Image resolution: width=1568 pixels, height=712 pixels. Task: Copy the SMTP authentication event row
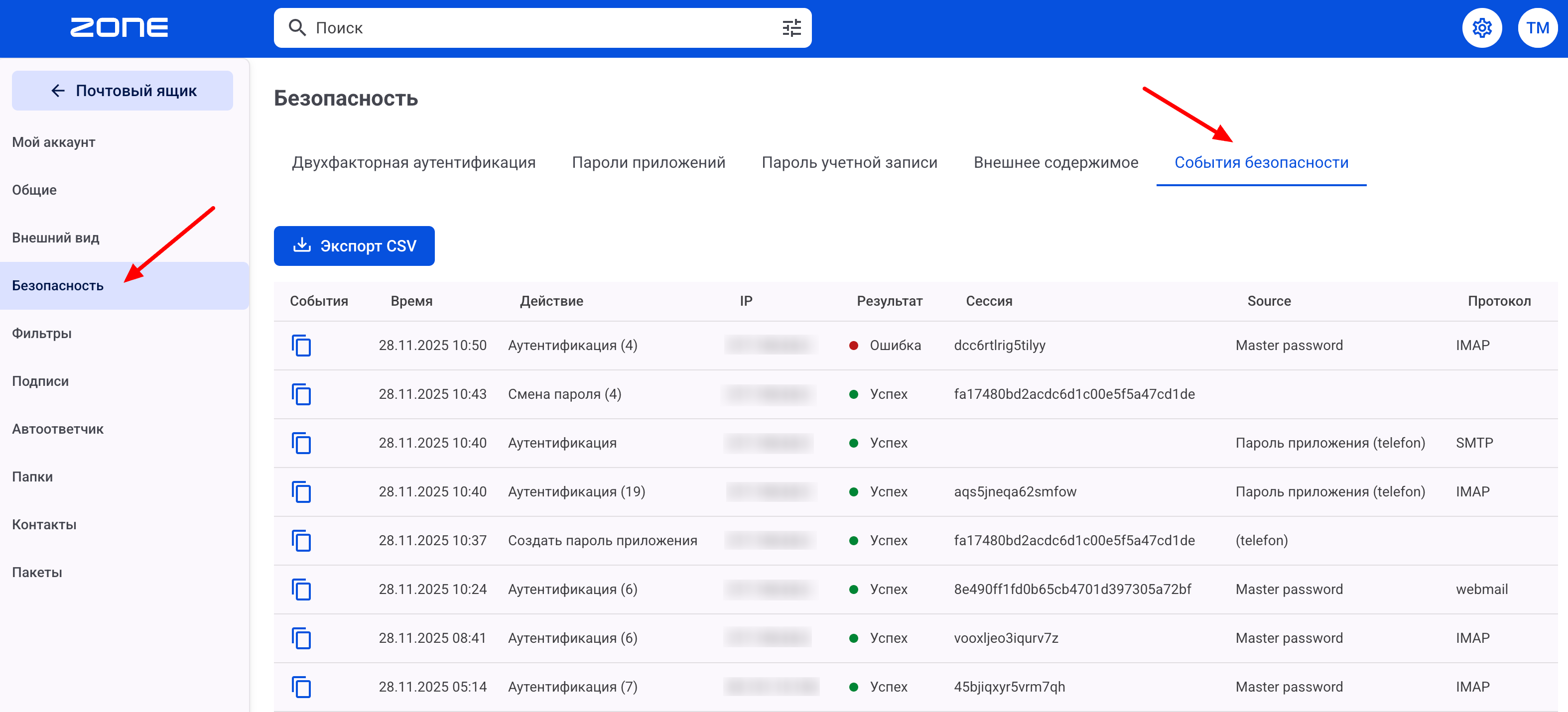coord(301,443)
